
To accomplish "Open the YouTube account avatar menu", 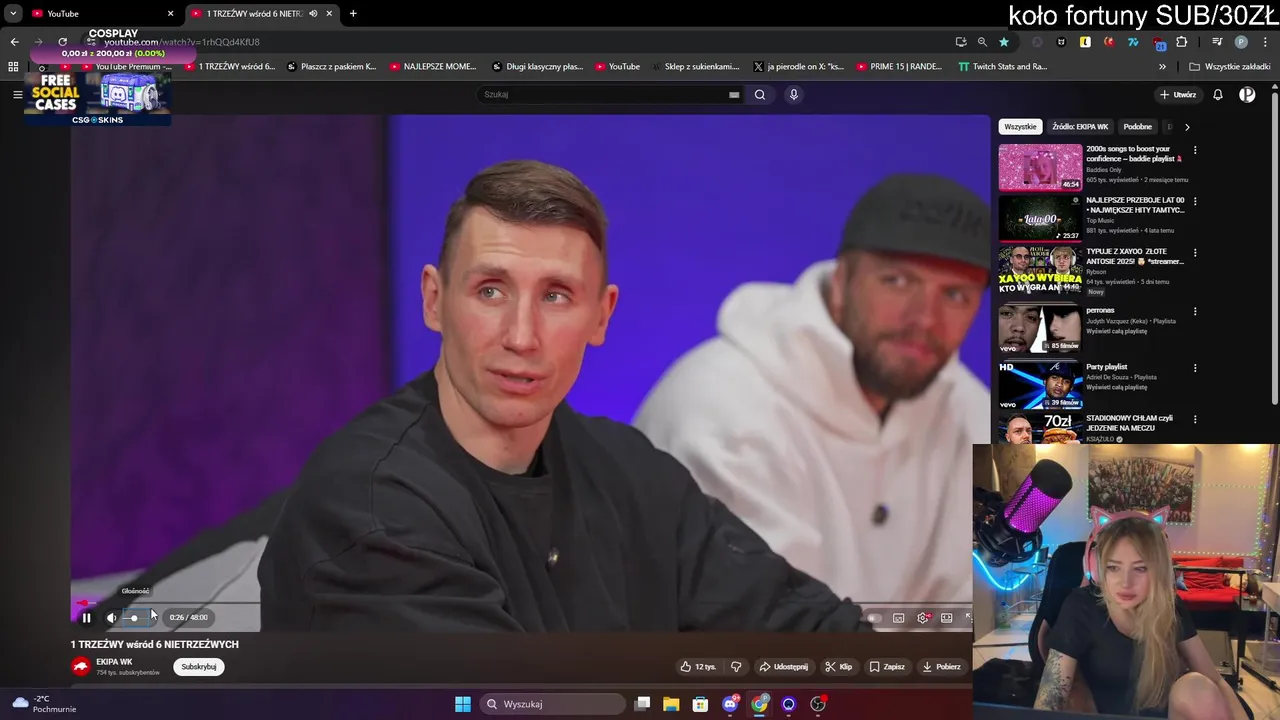I will click(1247, 95).
